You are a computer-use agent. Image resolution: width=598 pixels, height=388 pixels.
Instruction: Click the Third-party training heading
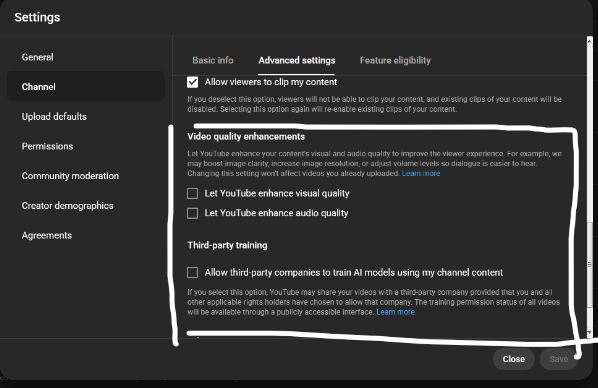pos(227,245)
